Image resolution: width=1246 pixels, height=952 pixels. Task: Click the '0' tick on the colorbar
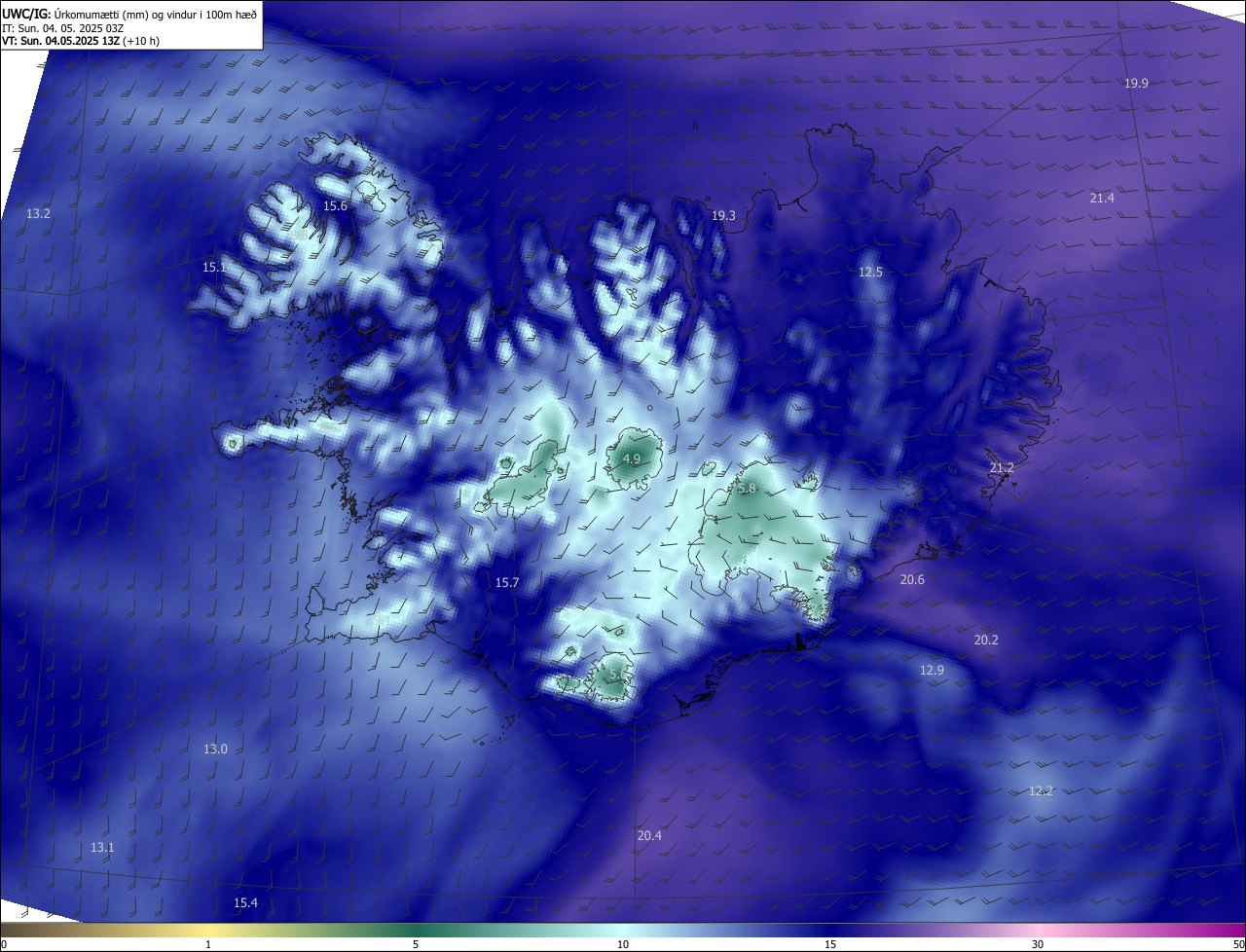point(4,944)
